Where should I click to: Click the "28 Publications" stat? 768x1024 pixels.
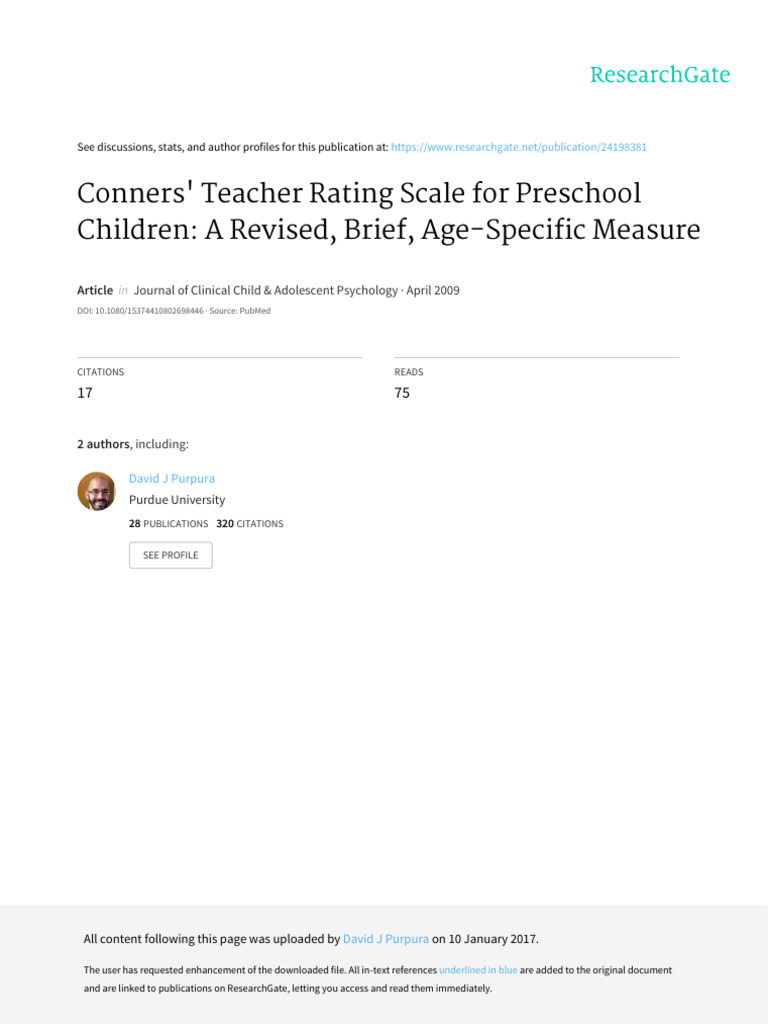tap(168, 524)
